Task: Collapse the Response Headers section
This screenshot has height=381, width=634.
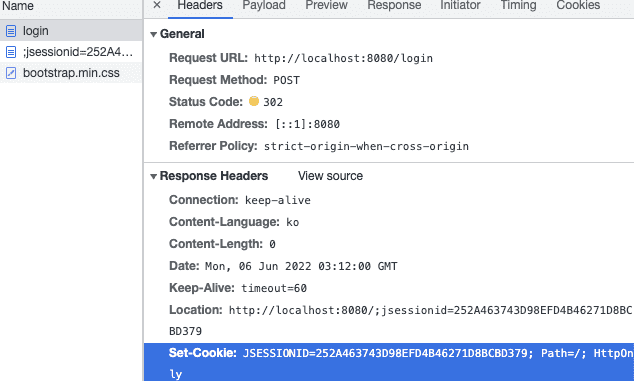Action: click(154, 176)
